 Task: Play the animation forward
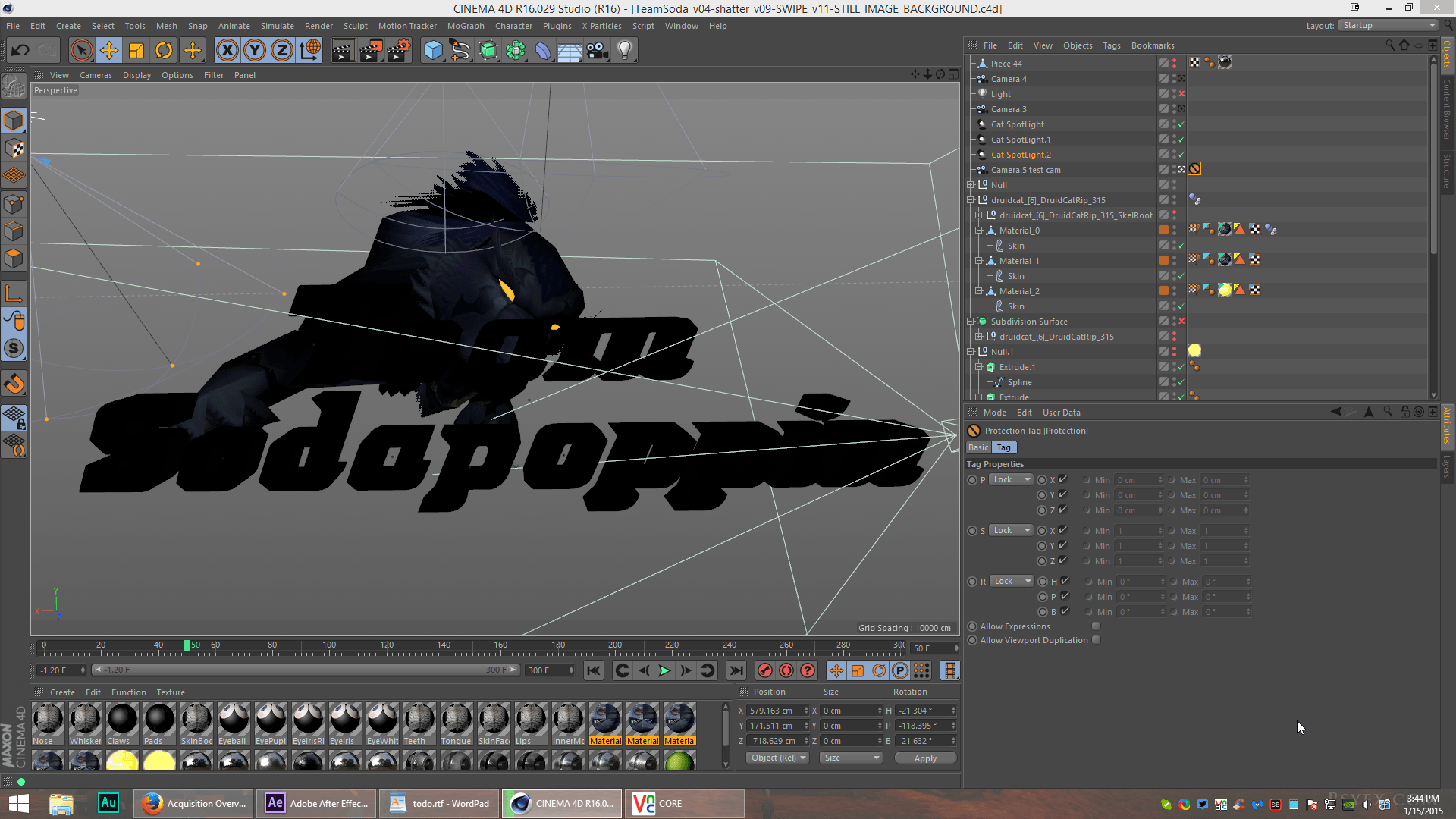pos(664,670)
